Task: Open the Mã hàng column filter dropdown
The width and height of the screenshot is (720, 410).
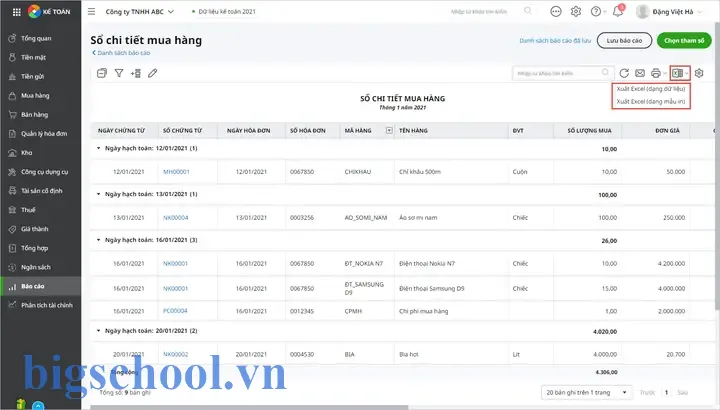Action: click(389, 130)
